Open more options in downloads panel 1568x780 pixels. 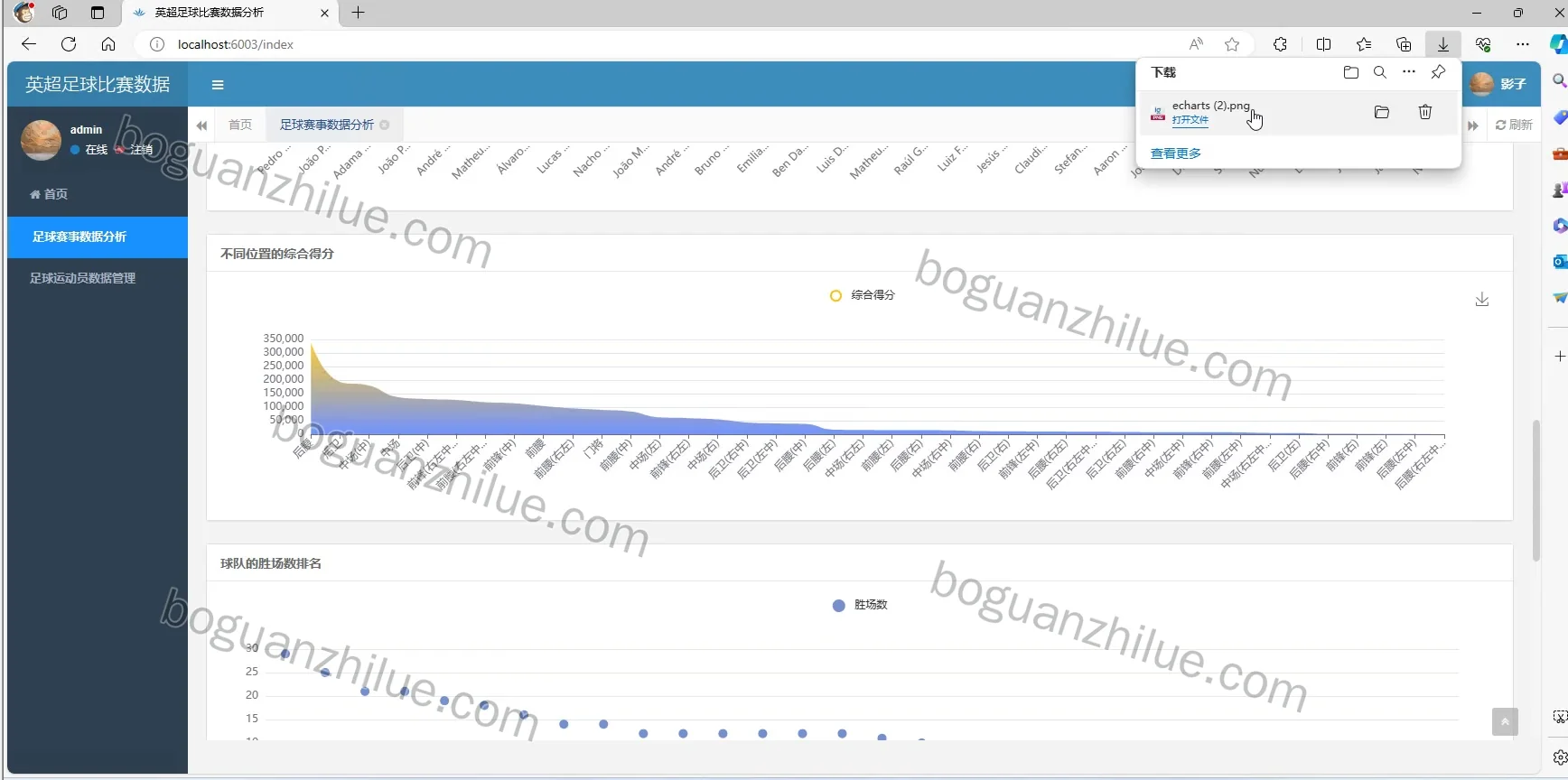pyautogui.click(x=1409, y=72)
